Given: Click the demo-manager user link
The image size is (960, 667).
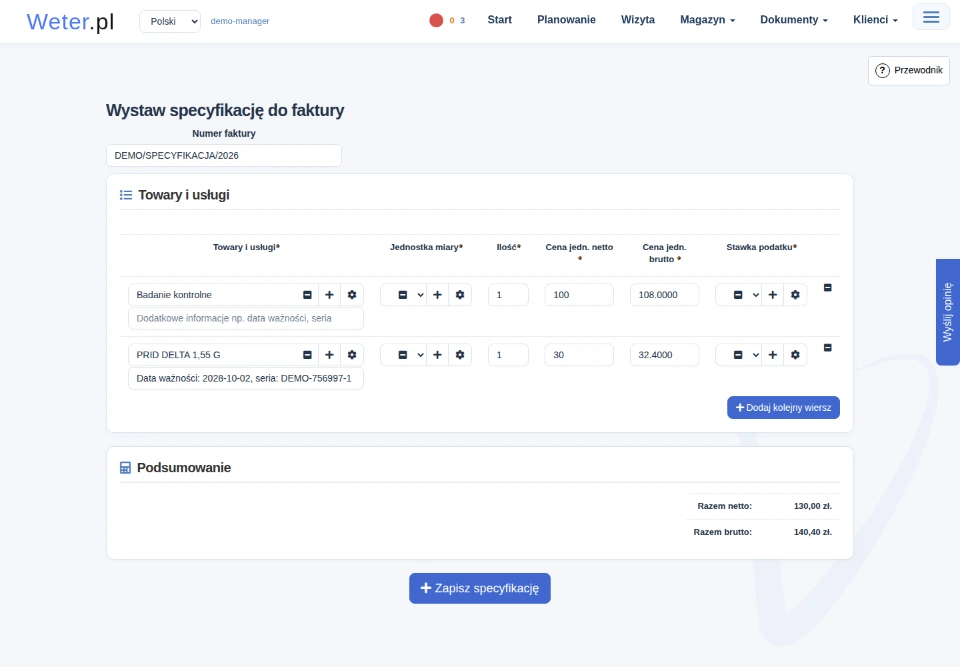Looking at the screenshot, I should click(240, 21).
